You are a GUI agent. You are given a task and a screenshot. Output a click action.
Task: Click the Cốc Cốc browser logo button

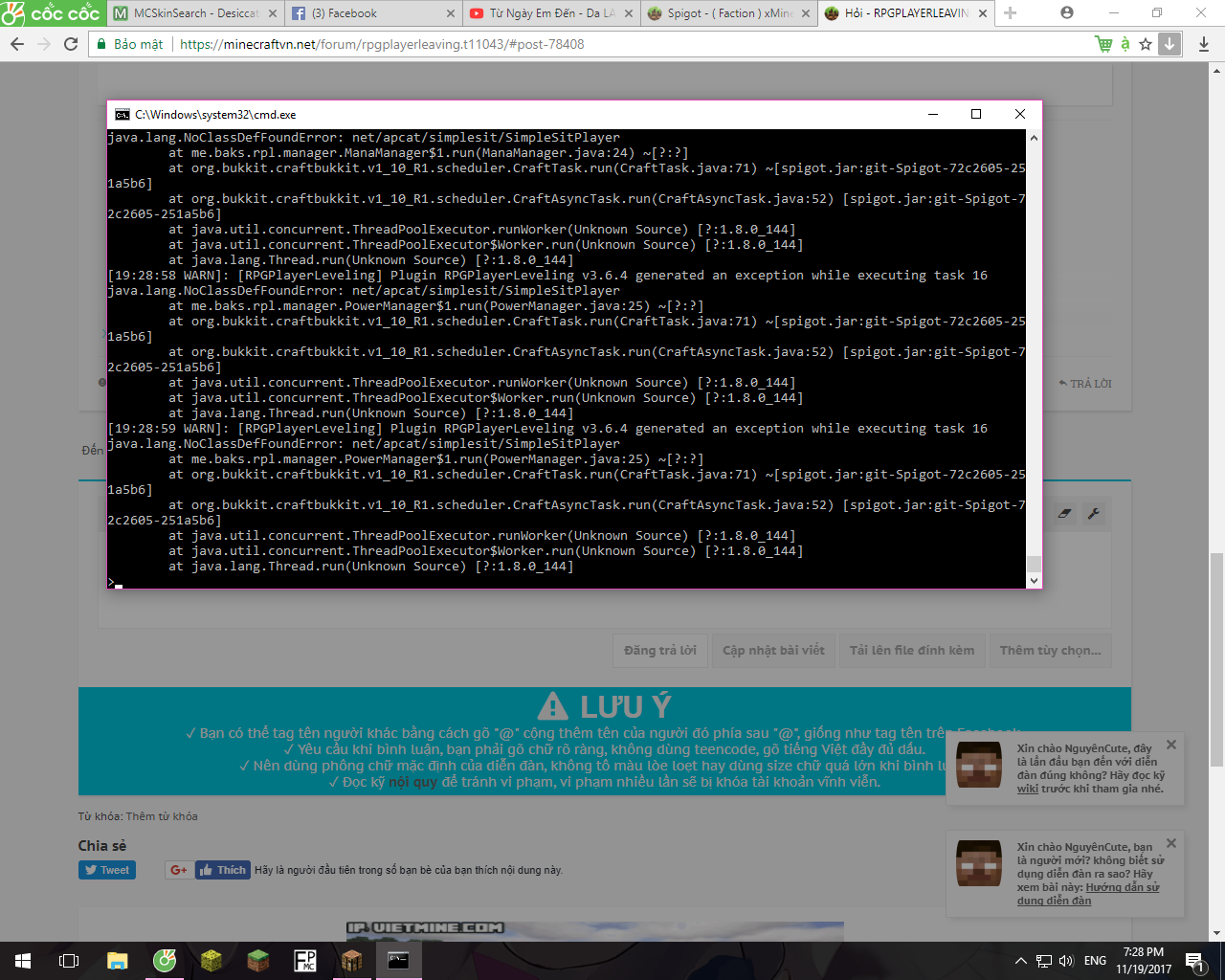[52, 13]
